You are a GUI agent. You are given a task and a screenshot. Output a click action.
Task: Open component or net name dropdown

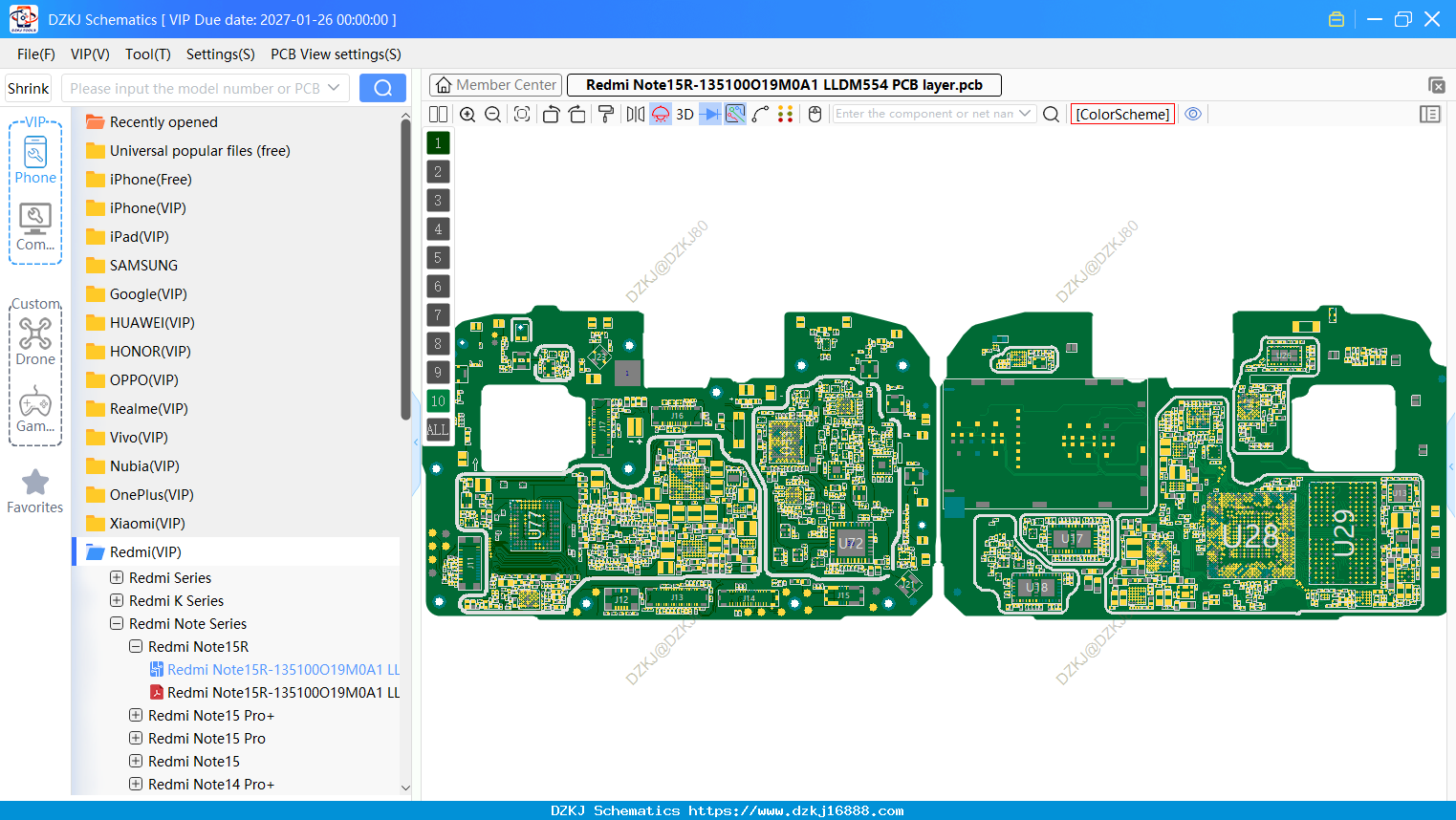(1025, 114)
